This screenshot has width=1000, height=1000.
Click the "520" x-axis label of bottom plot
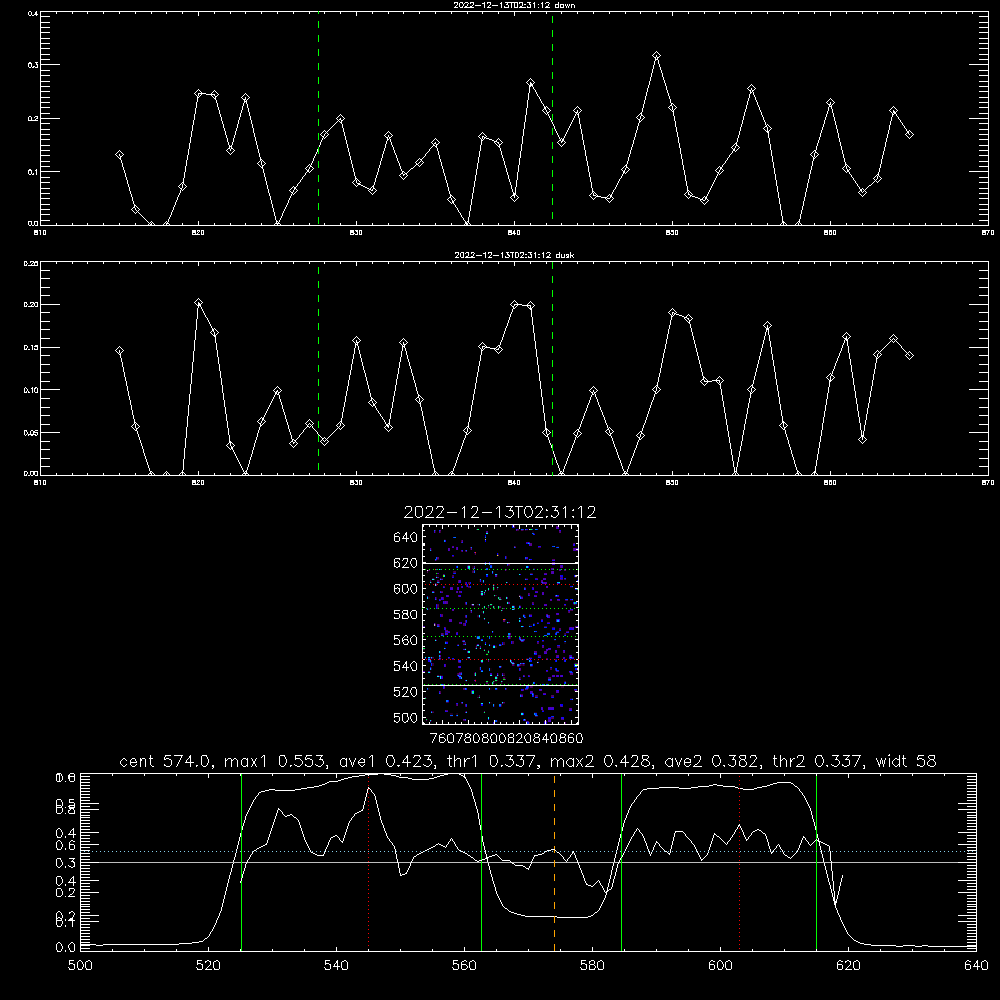pos(208,966)
